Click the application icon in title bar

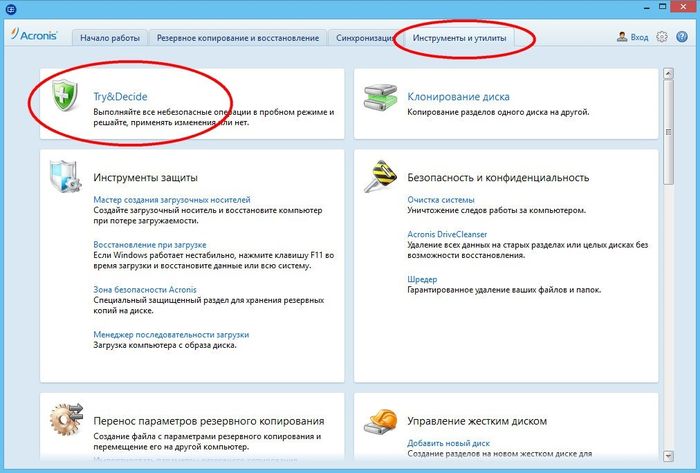tap(11, 8)
